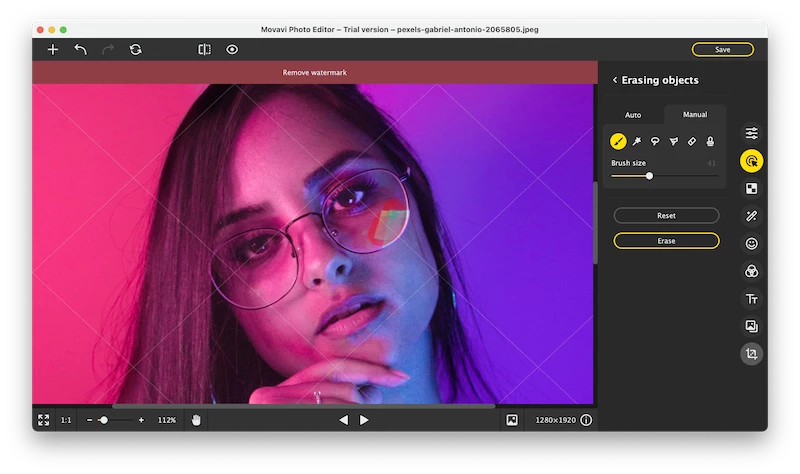Toggle the eye icon to view original
This screenshot has height=474, width=800.
232,49
